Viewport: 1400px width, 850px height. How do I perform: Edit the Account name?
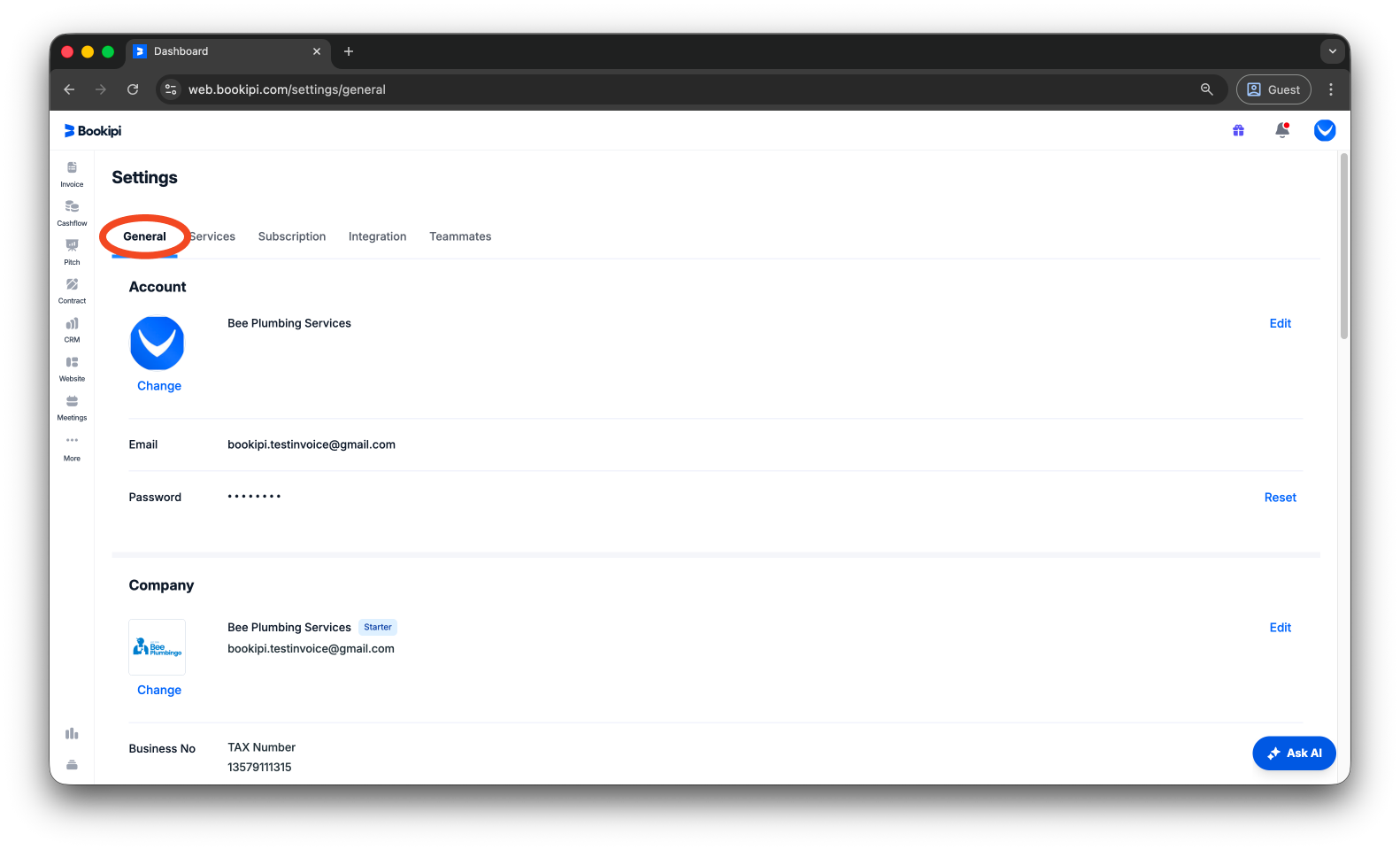[x=1280, y=323]
